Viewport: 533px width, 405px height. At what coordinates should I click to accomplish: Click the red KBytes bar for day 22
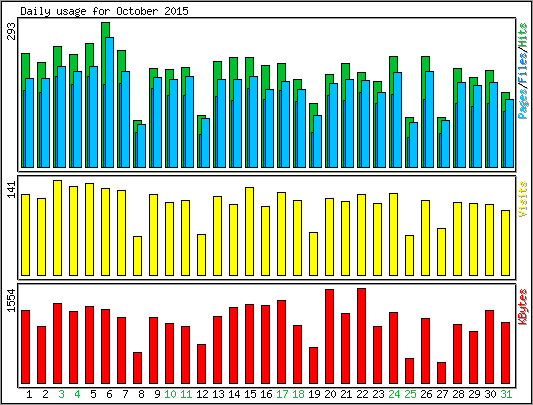point(361,336)
